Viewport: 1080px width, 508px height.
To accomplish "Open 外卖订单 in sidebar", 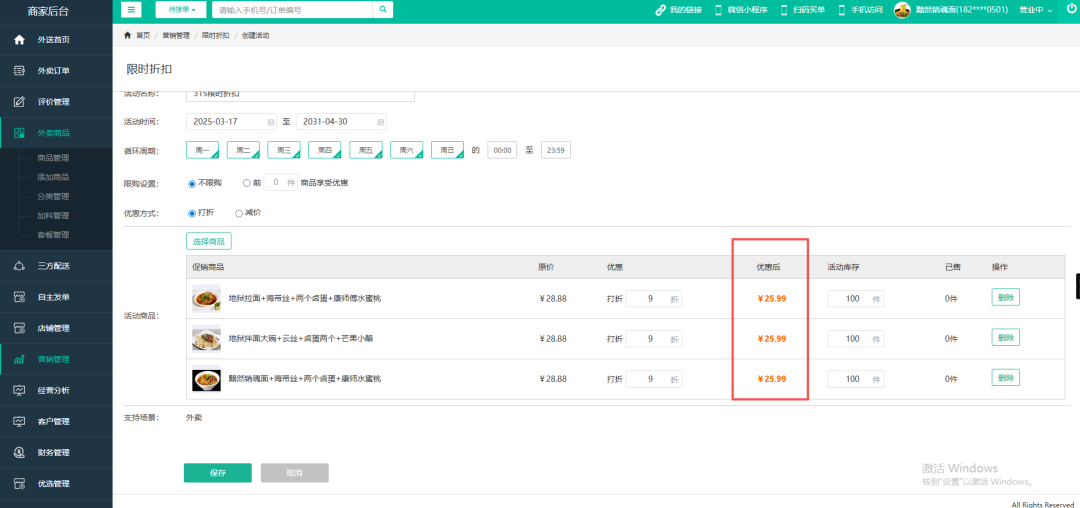I will [x=53, y=71].
